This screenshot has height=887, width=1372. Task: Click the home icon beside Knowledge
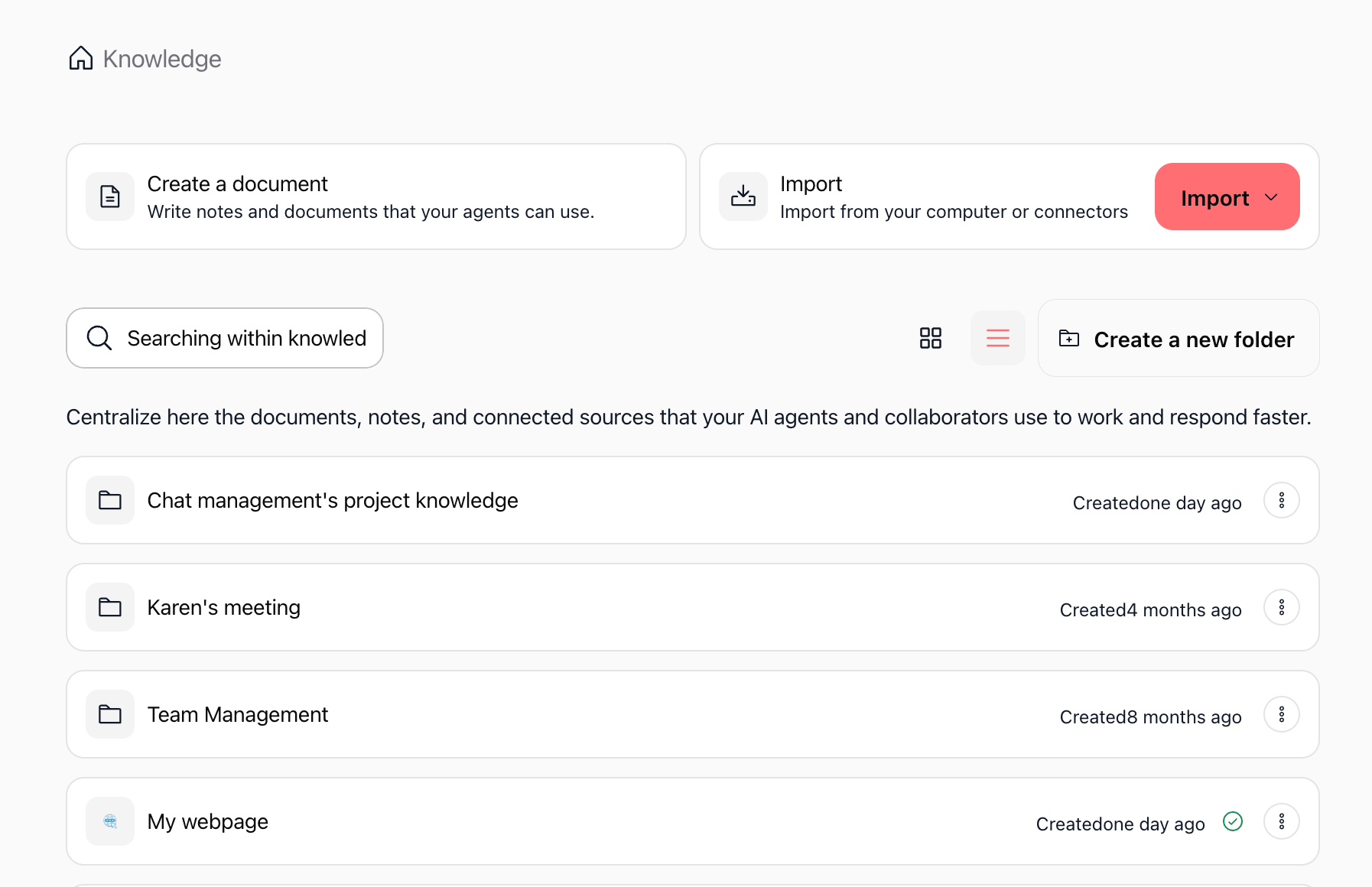pos(81,58)
